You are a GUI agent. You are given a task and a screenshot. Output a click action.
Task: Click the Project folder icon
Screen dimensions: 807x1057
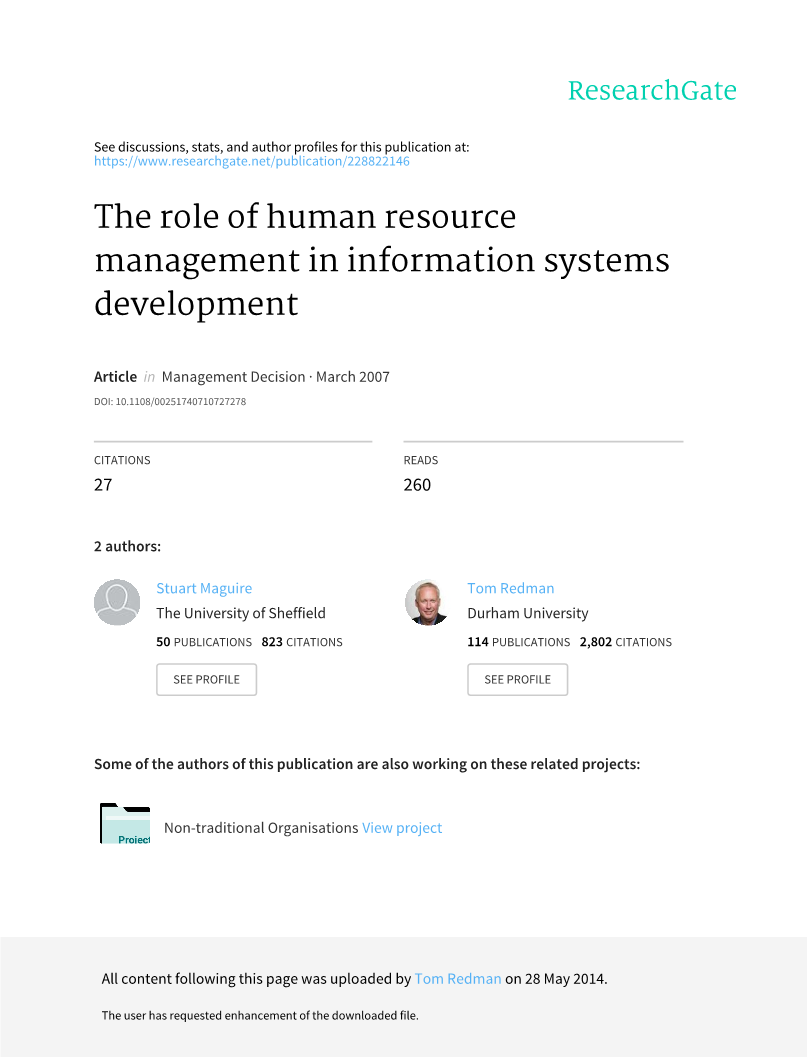coord(125,824)
